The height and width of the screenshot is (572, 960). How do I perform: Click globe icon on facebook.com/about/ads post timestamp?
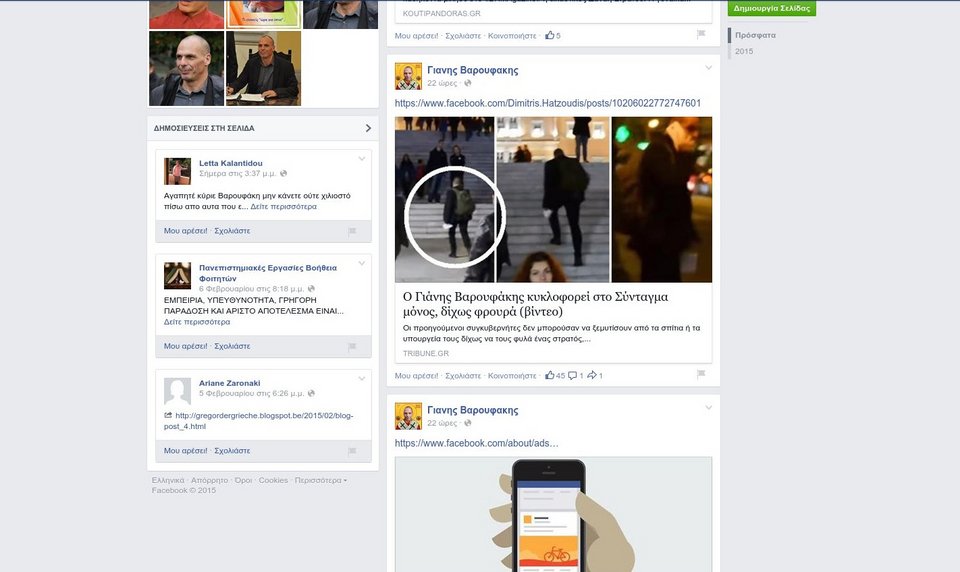[468, 423]
